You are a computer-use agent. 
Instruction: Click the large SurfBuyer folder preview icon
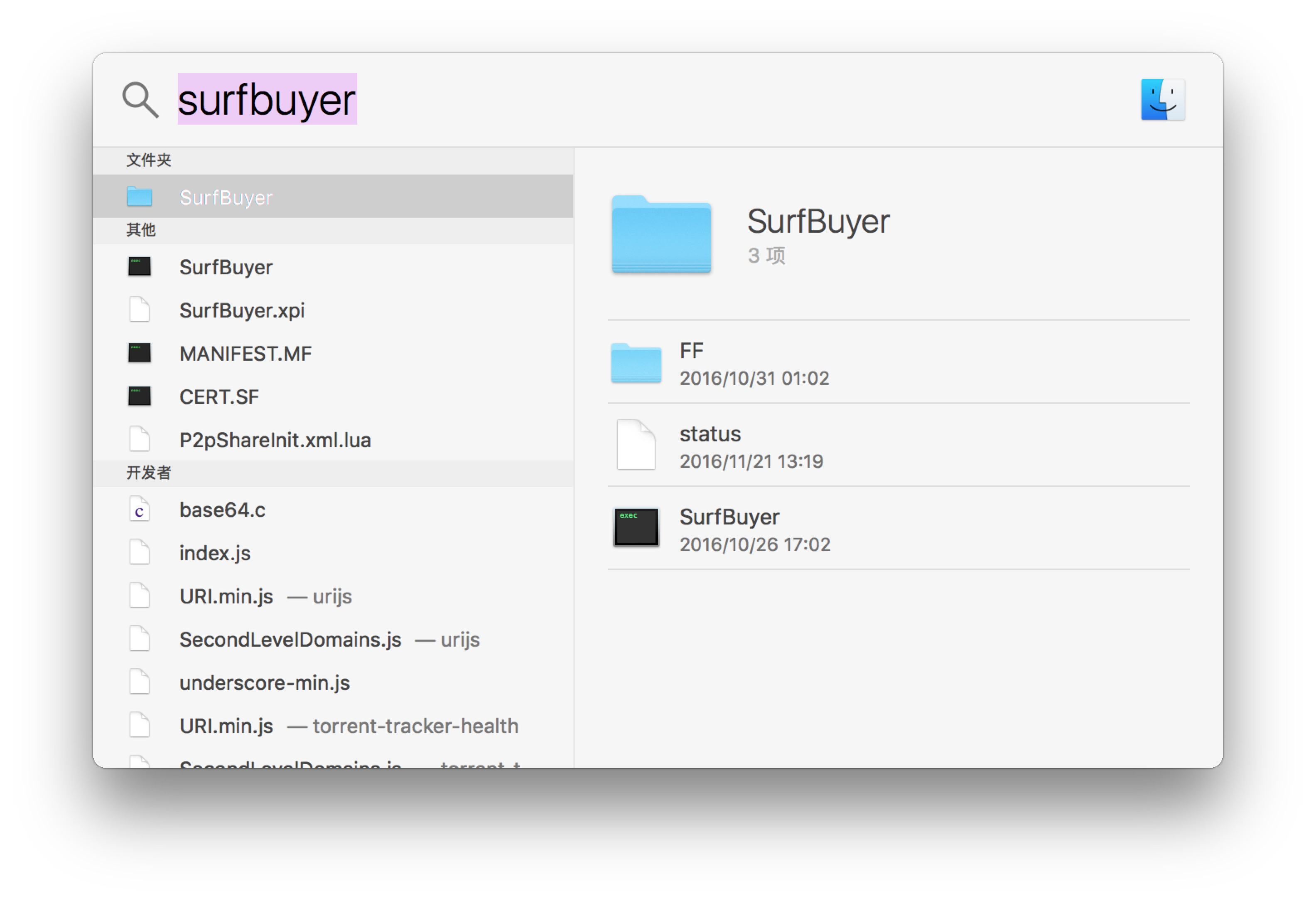(661, 234)
